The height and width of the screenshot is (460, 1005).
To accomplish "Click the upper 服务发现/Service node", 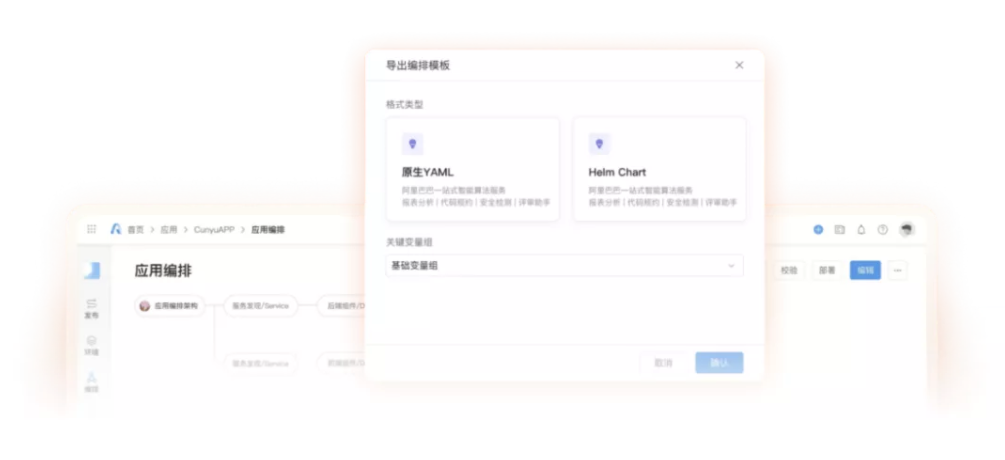I will tap(260, 306).
